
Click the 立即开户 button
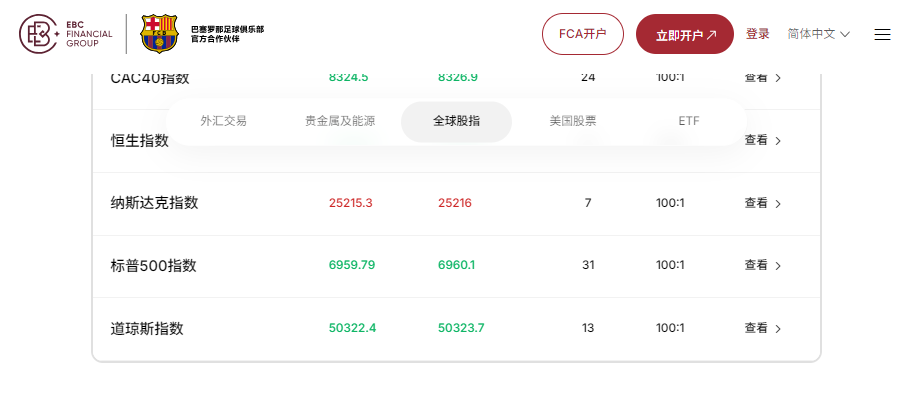point(685,35)
